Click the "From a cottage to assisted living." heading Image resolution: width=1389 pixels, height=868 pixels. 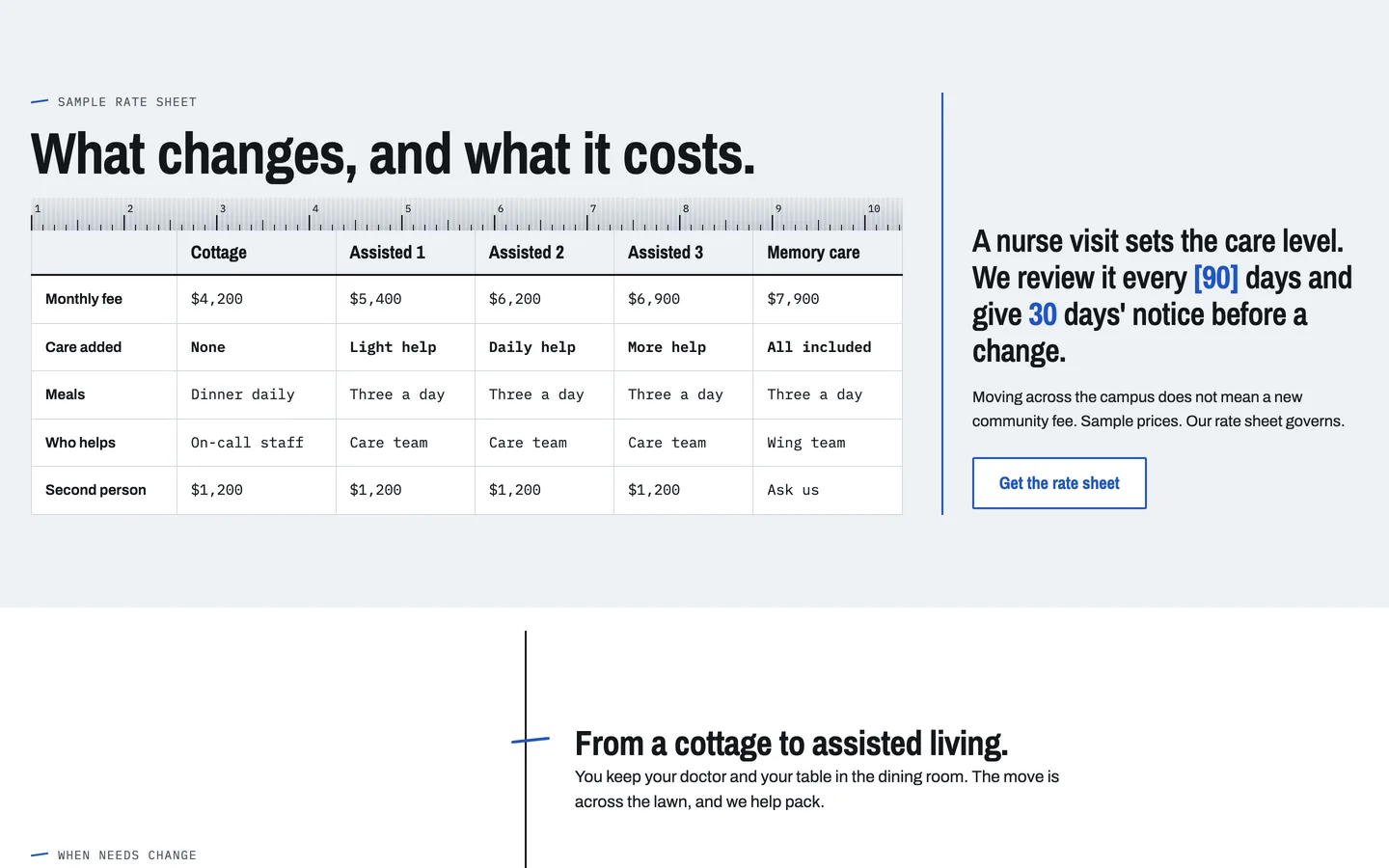point(791,744)
